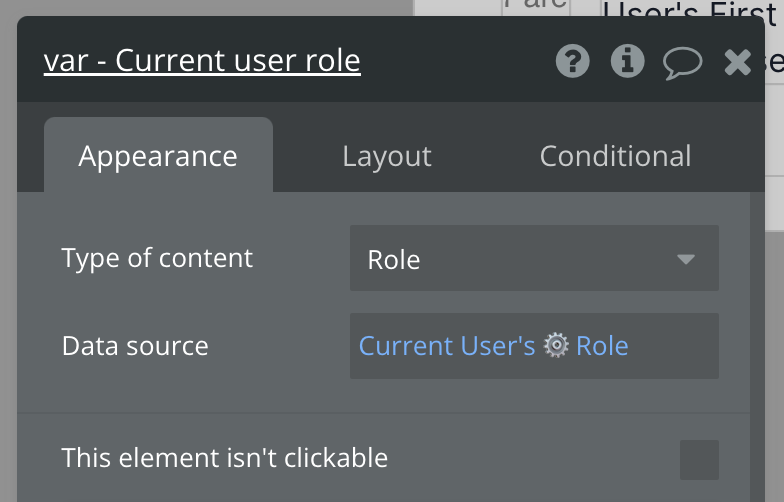Viewport: 784px width, 502px height.
Task: Open comments via speech bubble icon
Action: tap(682, 63)
